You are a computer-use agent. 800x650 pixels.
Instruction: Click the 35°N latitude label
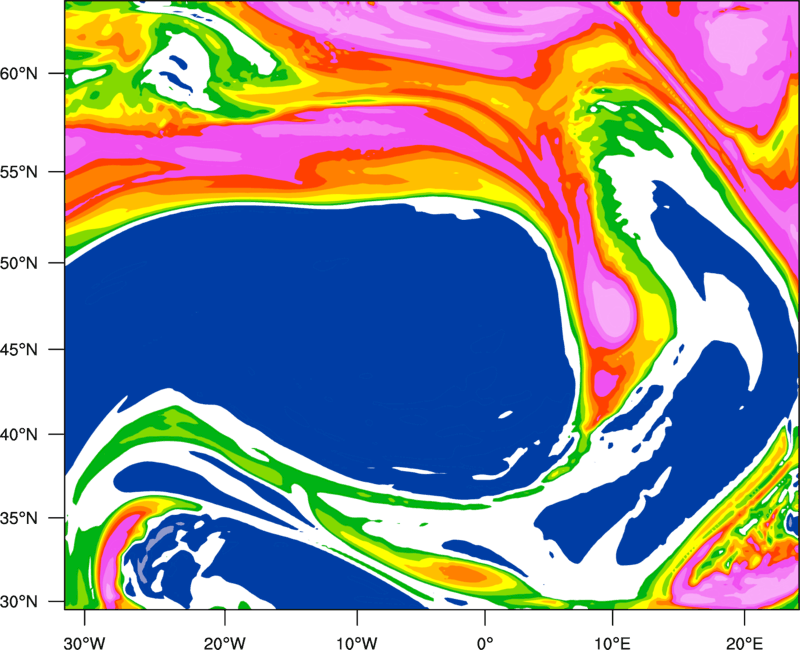click(x=19, y=519)
